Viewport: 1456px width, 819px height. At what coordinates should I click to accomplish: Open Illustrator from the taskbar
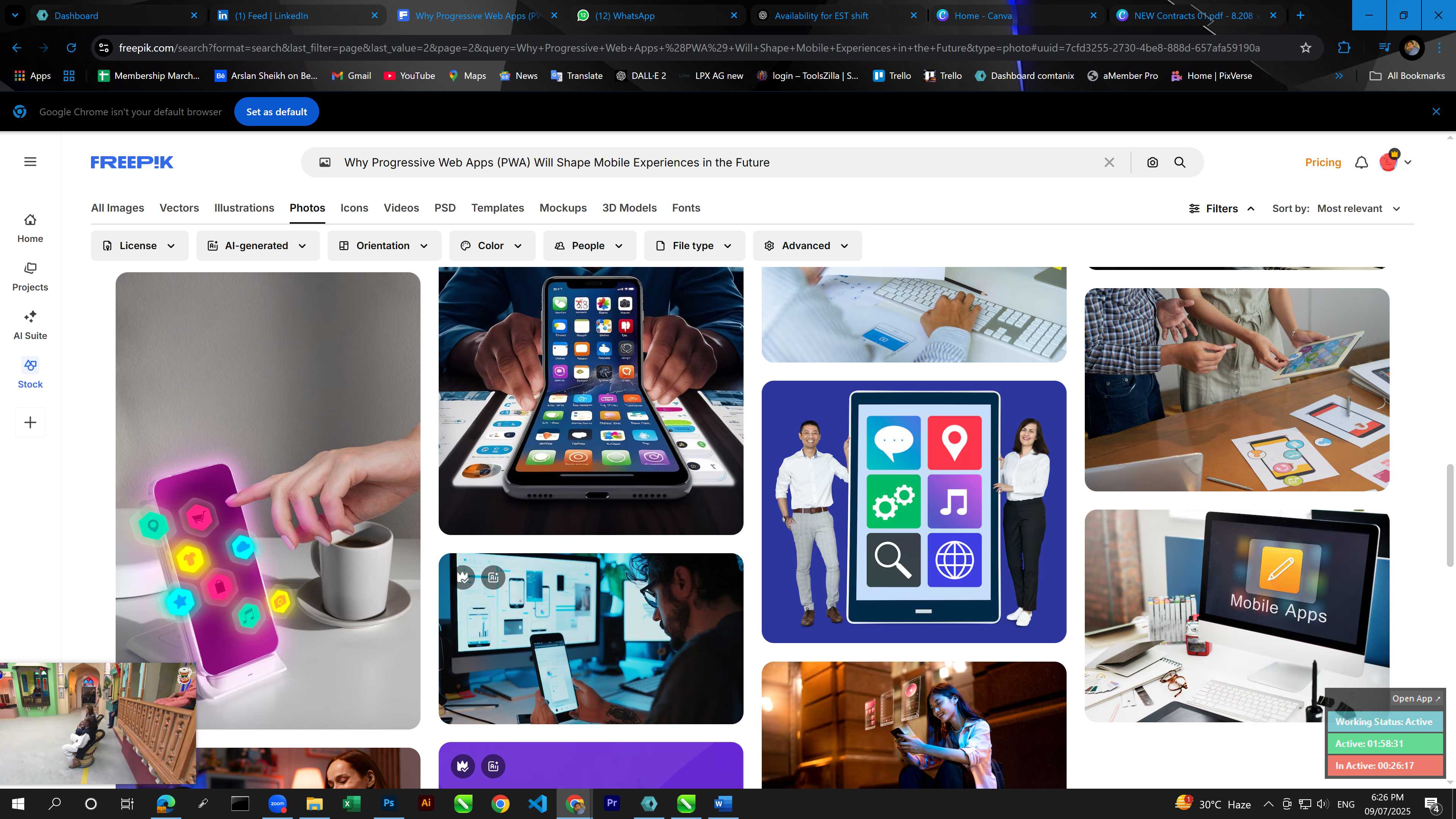pos(425,803)
